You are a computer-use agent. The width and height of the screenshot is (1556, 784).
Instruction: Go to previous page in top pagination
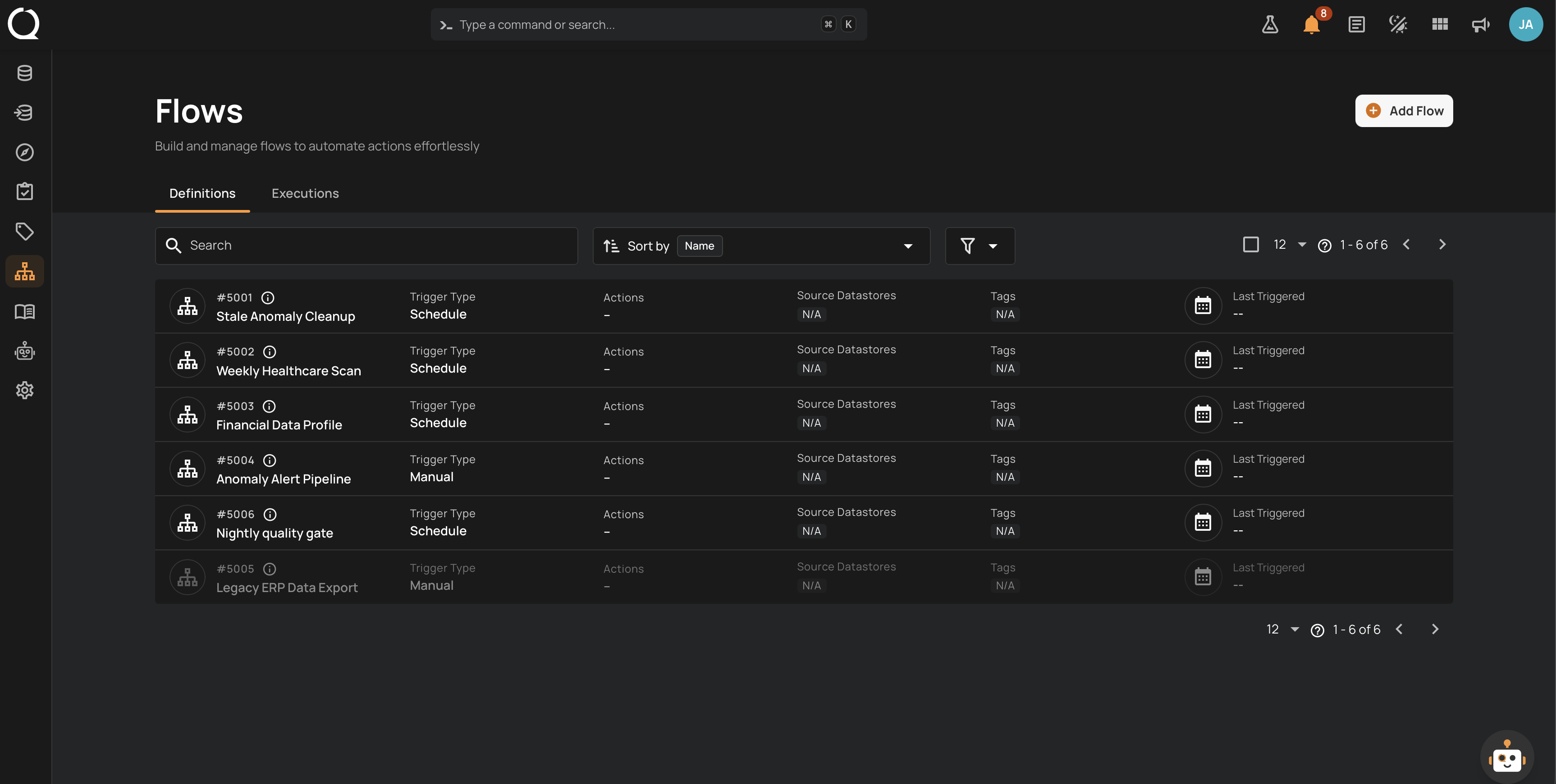[1406, 245]
